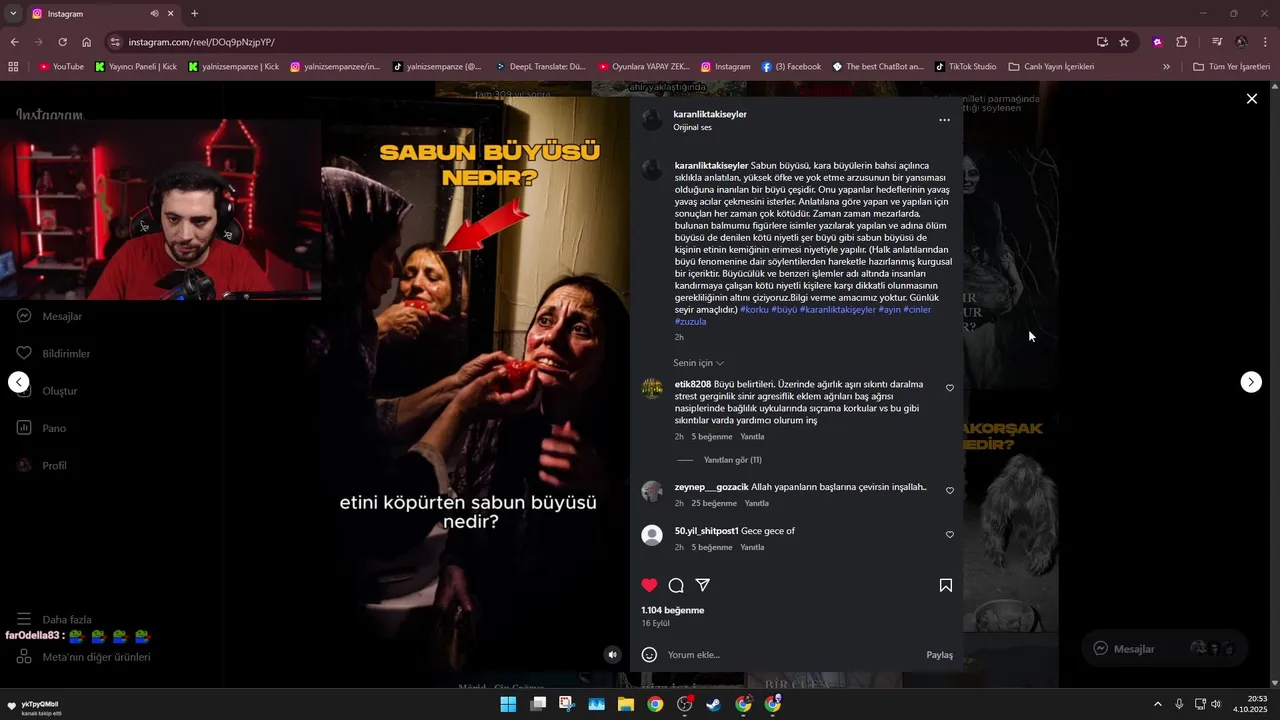Open File Explorer from the taskbar
Screen dimensions: 1280x720
[x=626, y=704]
